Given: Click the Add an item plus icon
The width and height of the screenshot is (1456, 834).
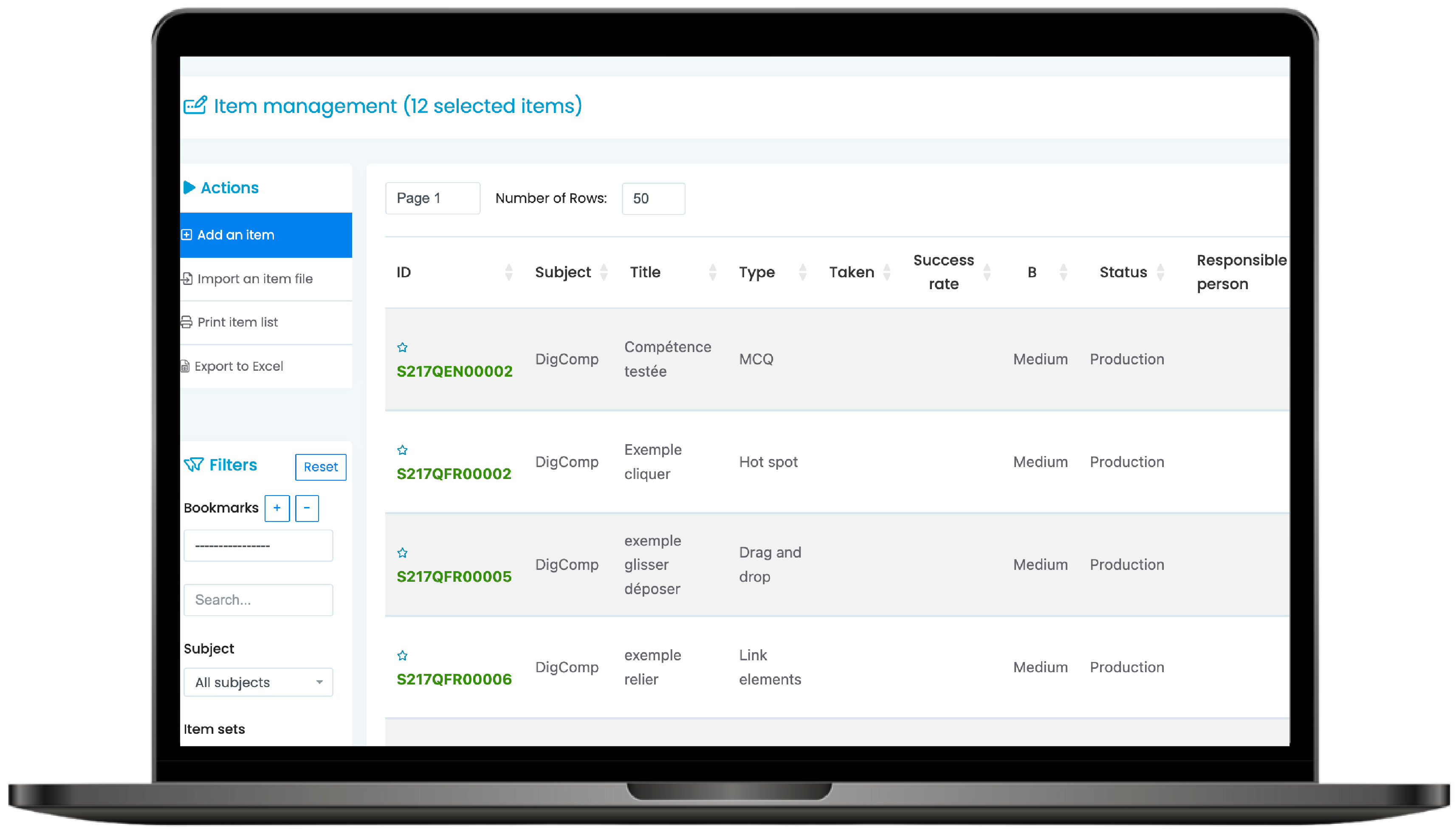Looking at the screenshot, I should (x=187, y=235).
